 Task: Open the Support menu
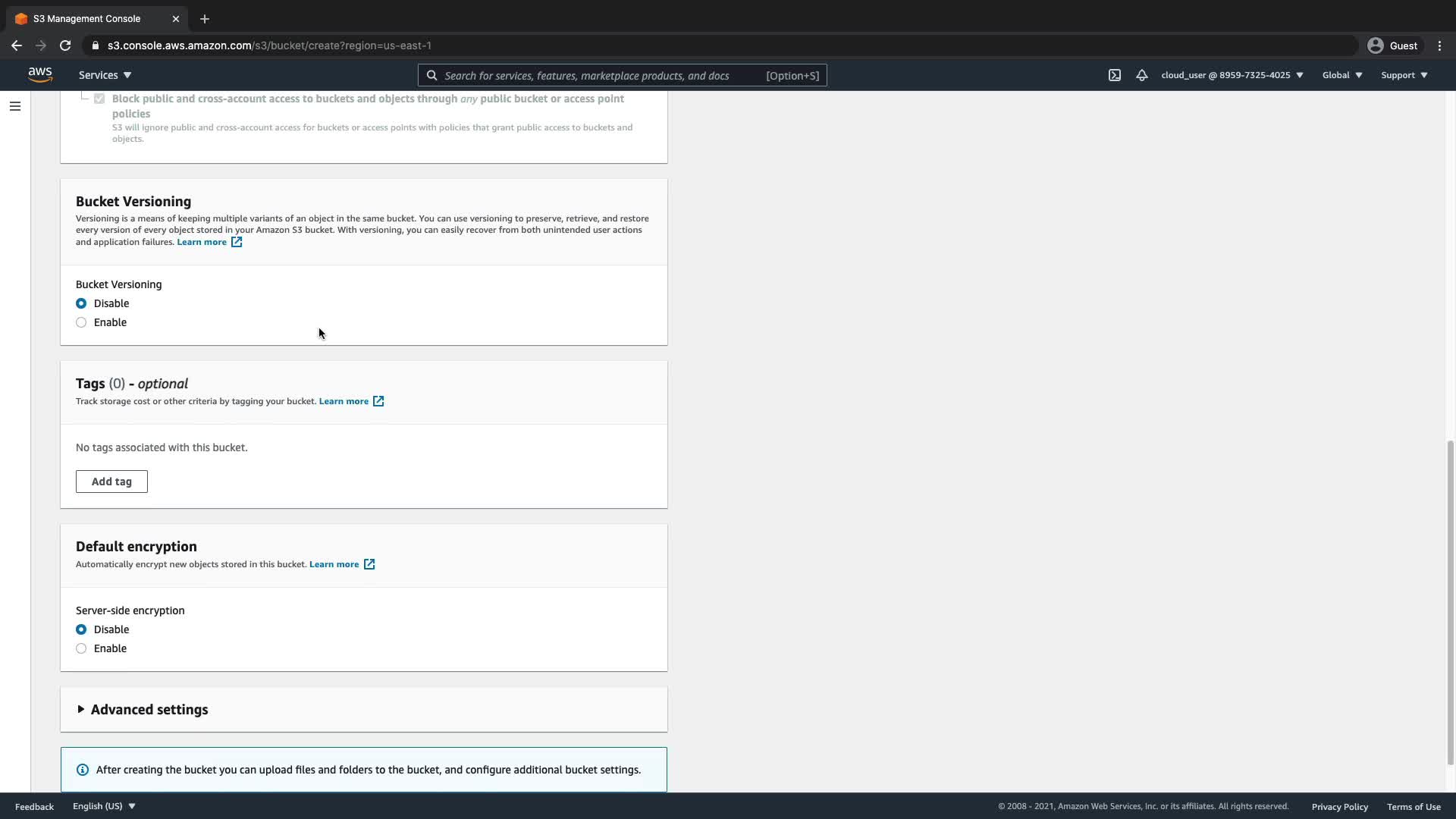pyautogui.click(x=1404, y=75)
